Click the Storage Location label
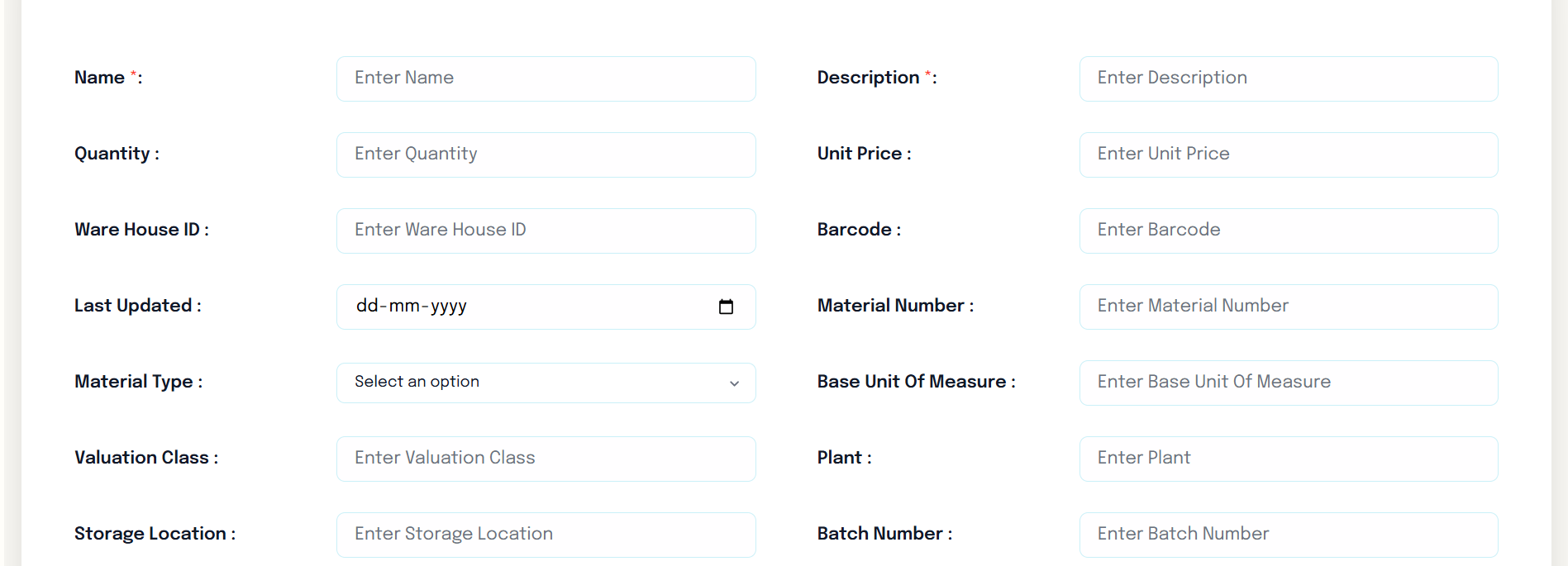Viewport: 1568px width, 566px height. 155,534
